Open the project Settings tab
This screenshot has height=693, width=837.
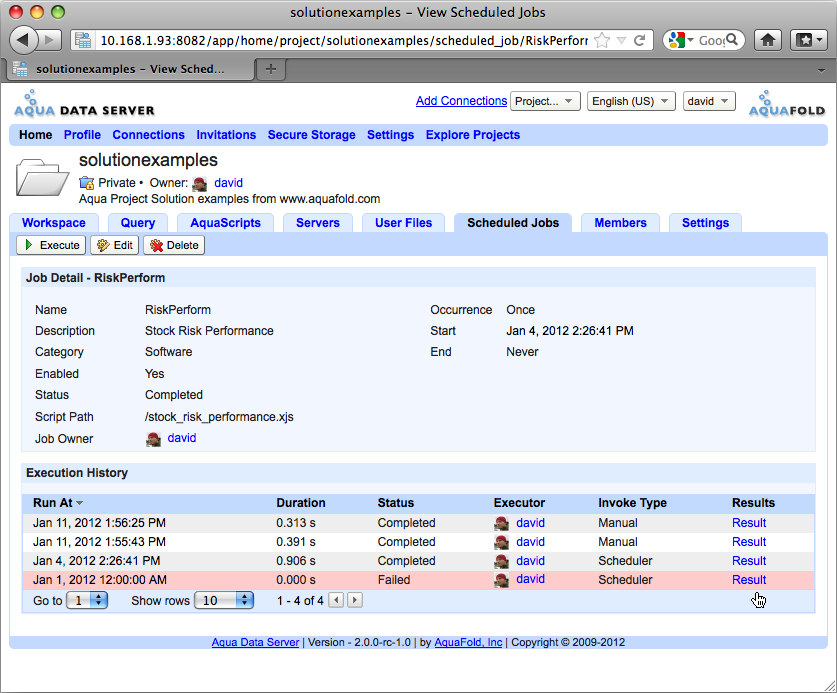click(x=705, y=223)
